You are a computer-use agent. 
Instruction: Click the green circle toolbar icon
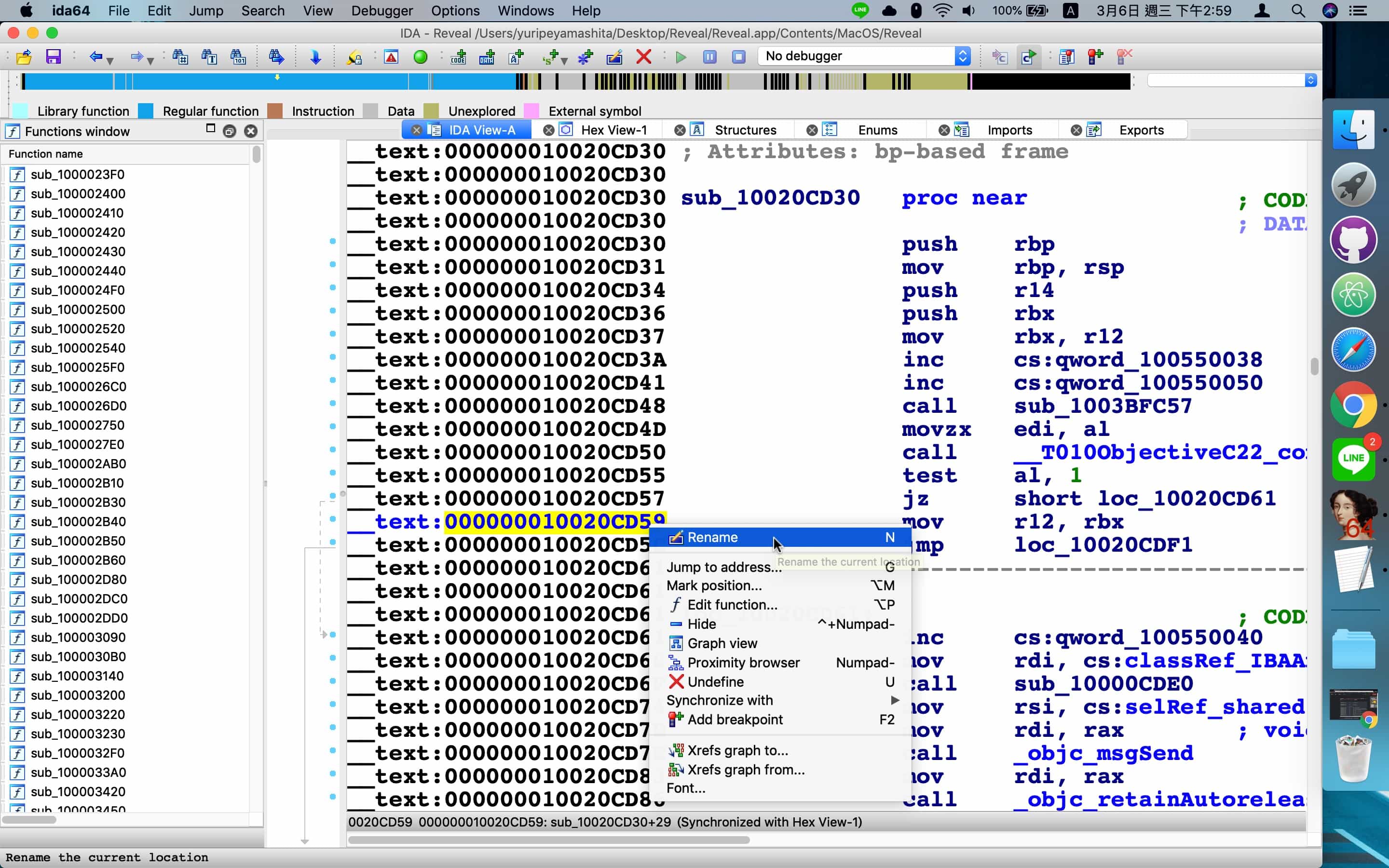click(x=420, y=57)
